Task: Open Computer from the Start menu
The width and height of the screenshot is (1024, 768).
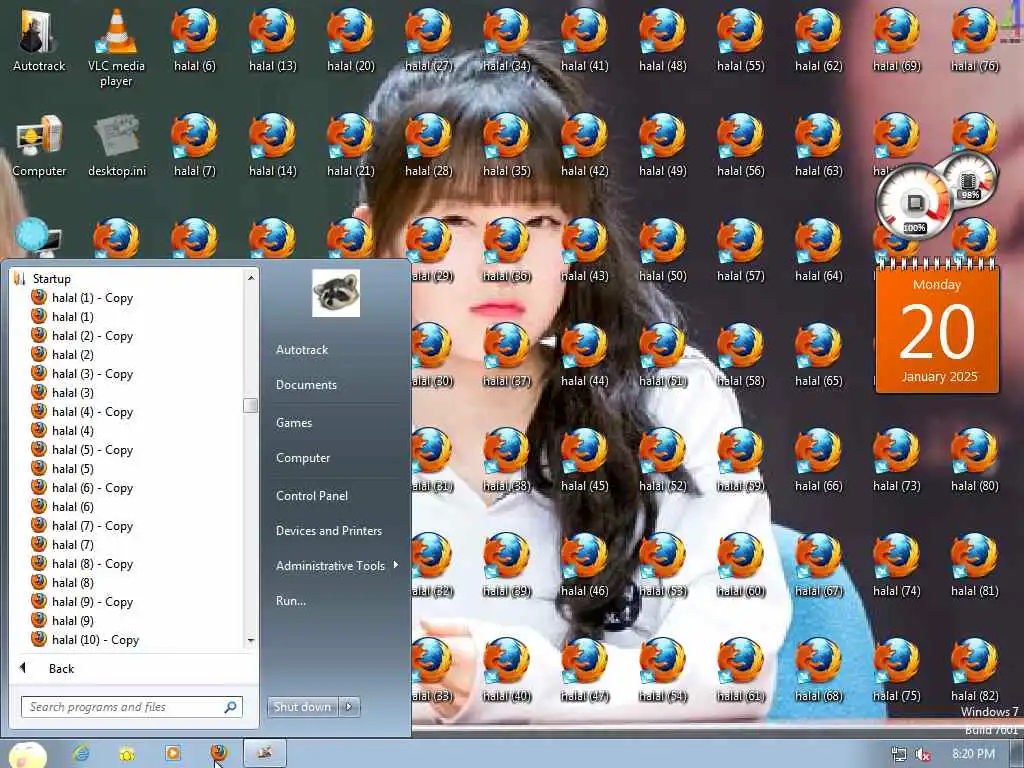Action: 303,458
